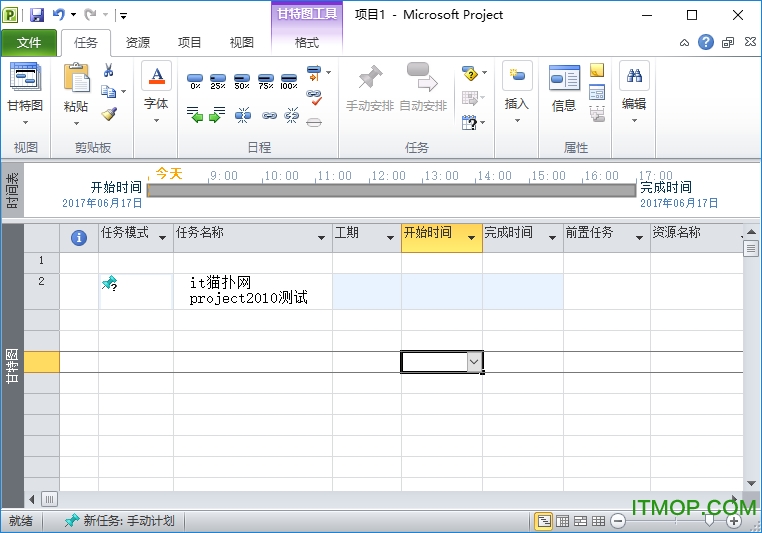Undo the last action
The width and height of the screenshot is (762, 533).
click(58, 15)
